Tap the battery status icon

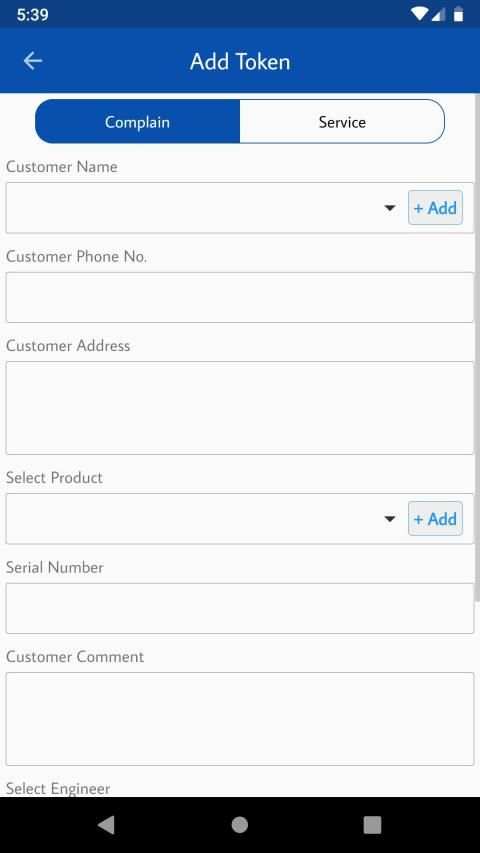459,14
